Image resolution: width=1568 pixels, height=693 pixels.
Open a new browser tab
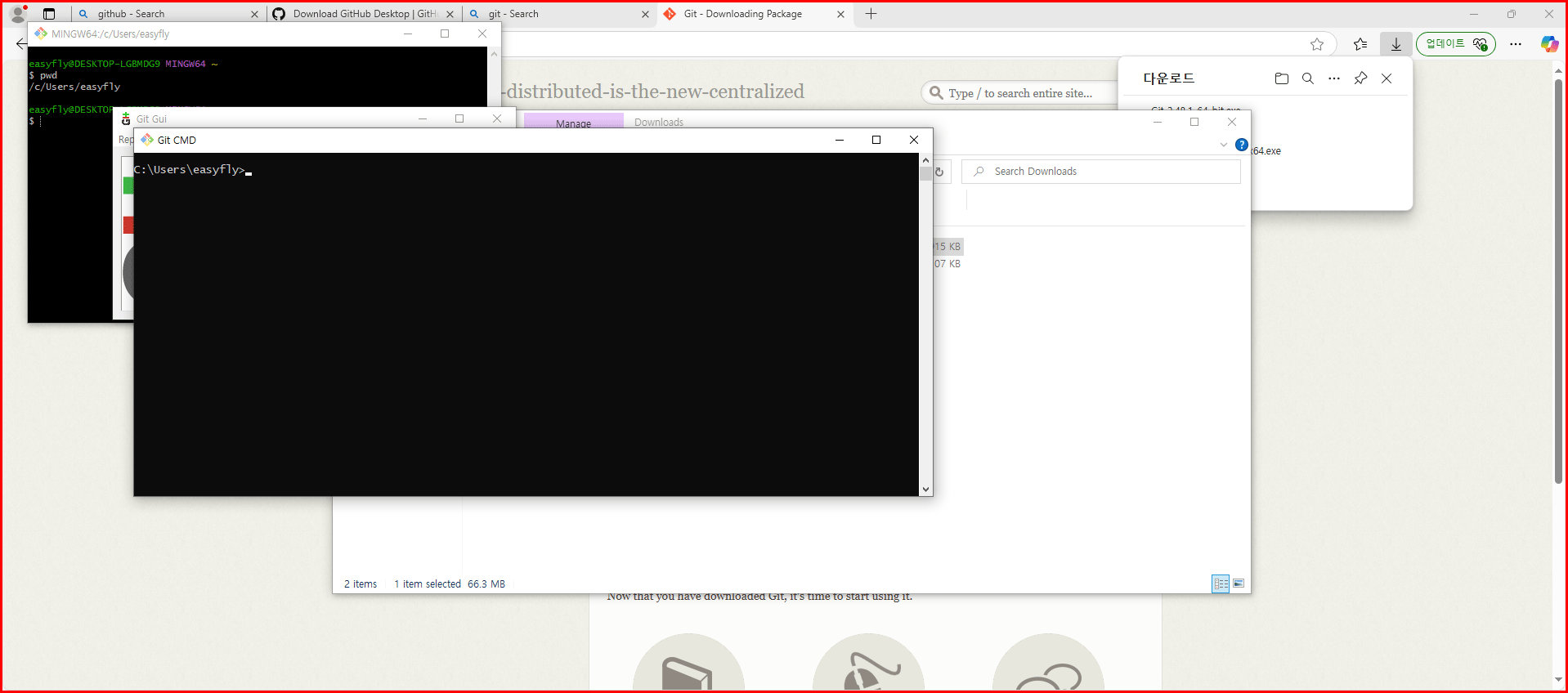[x=871, y=14]
